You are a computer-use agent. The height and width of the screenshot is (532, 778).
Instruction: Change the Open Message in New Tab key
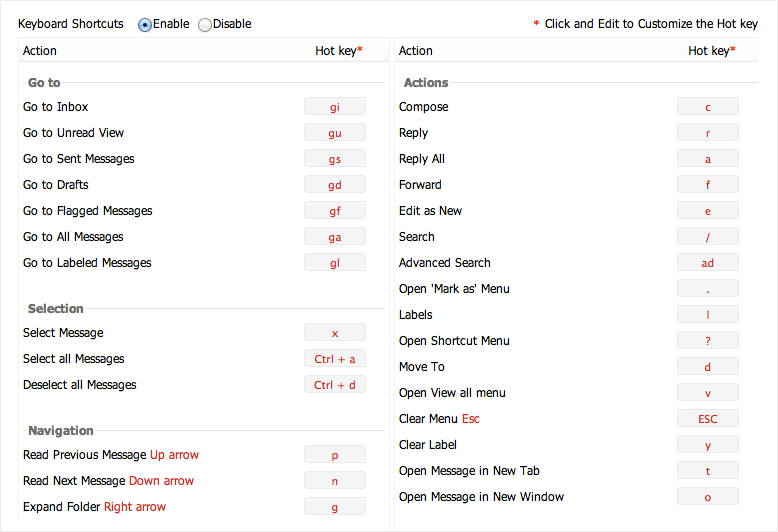tap(708, 471)
